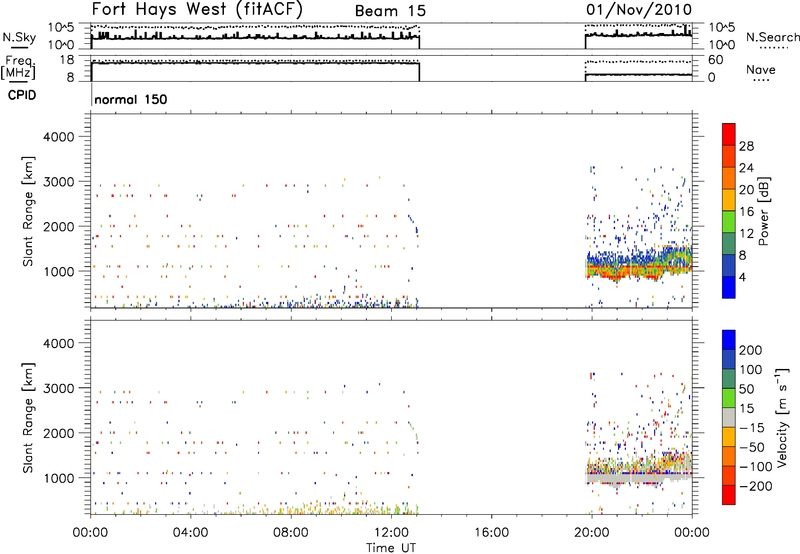Screen dimensions: 800x554
Task: Click the light green 12–16 dB Power colorbar segment
Action: [x=729, y=221]
